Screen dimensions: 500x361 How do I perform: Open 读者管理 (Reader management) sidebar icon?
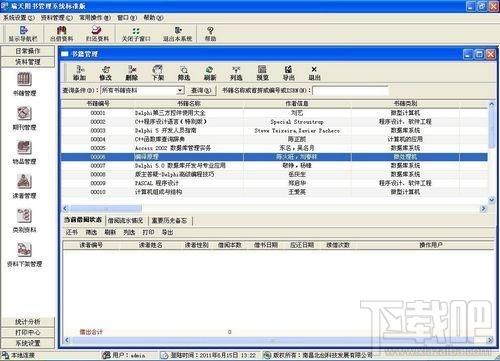24,187
